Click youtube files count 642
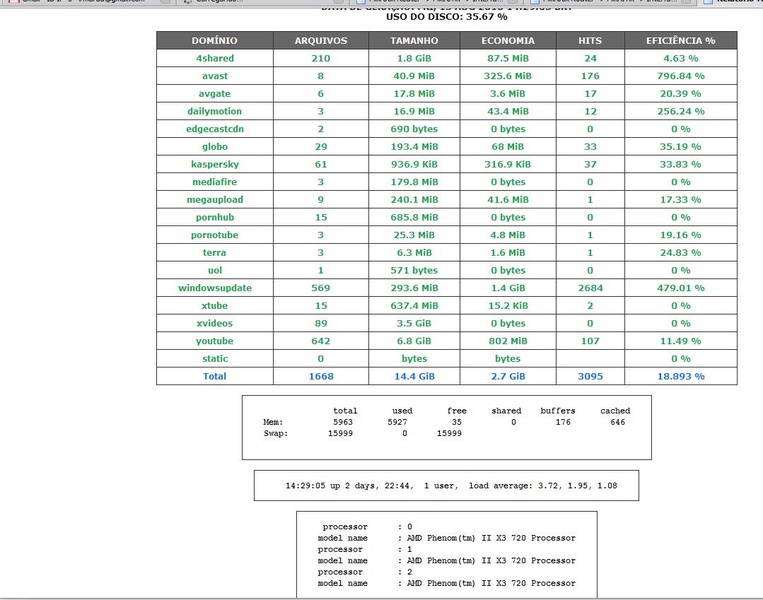 pos(321,341)
